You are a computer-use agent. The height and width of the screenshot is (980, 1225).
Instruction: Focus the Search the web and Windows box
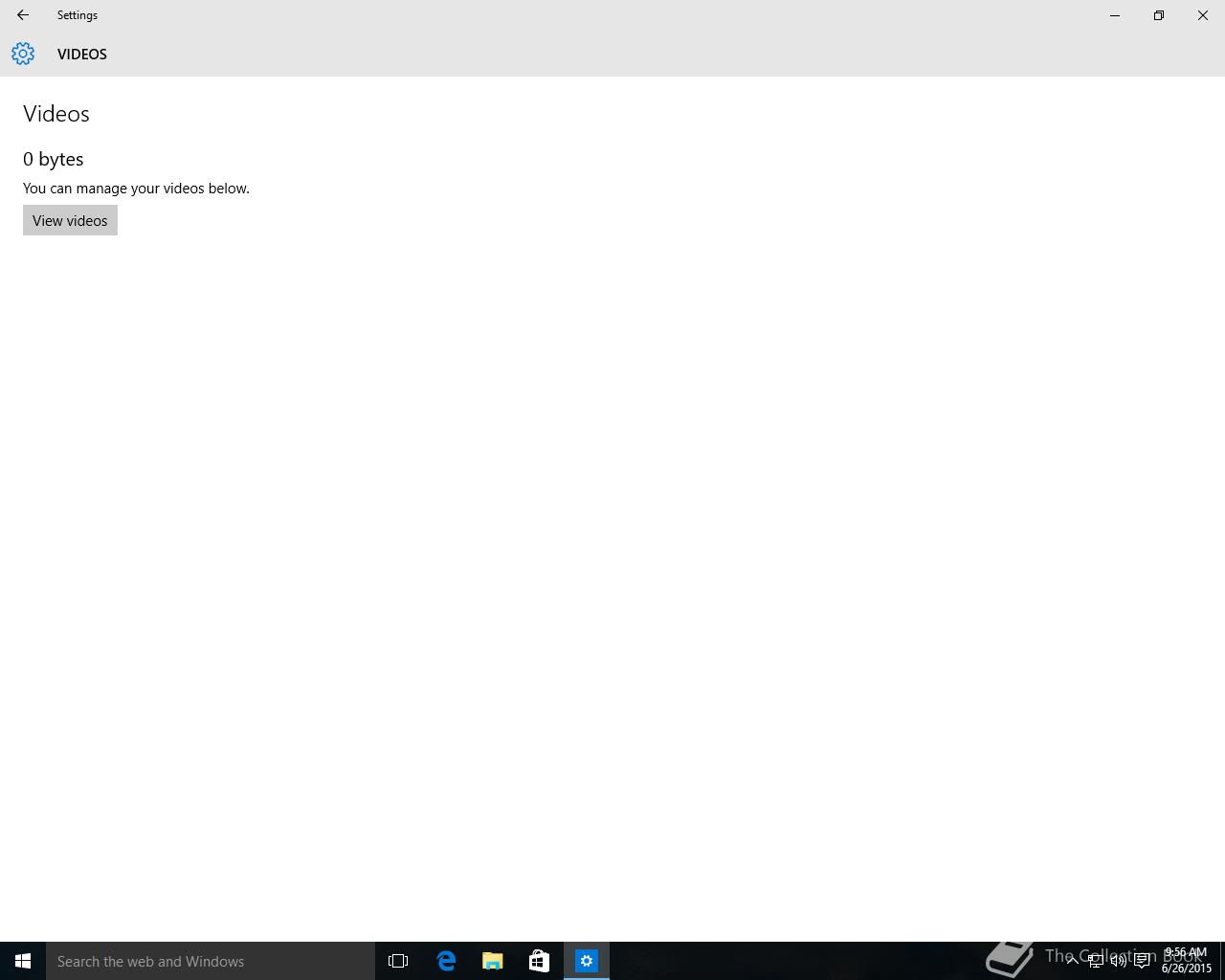(x=211, y=961)
